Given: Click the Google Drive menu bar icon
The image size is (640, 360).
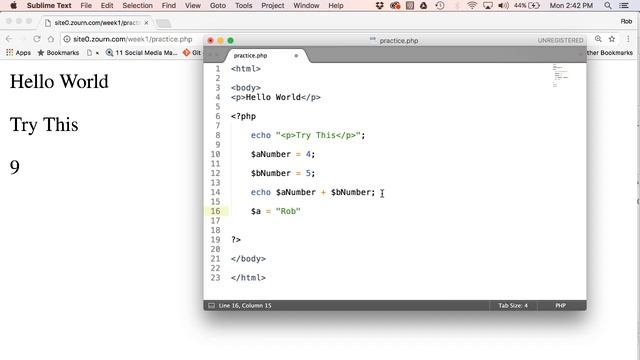Looking at the screenshot, I should (423, 5).
